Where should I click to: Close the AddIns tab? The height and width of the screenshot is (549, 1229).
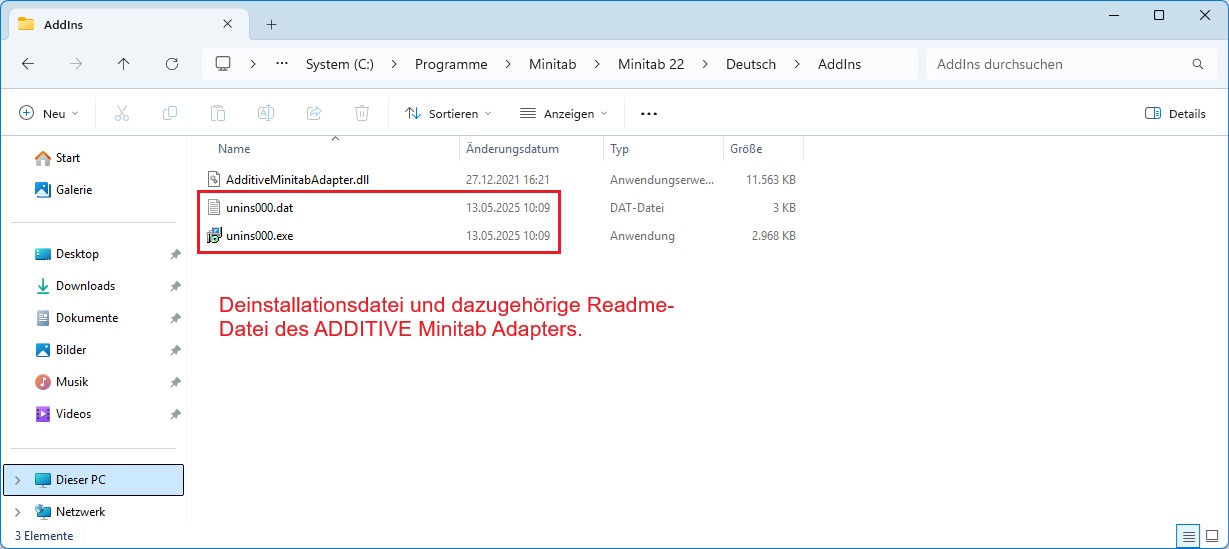point(228,24)
